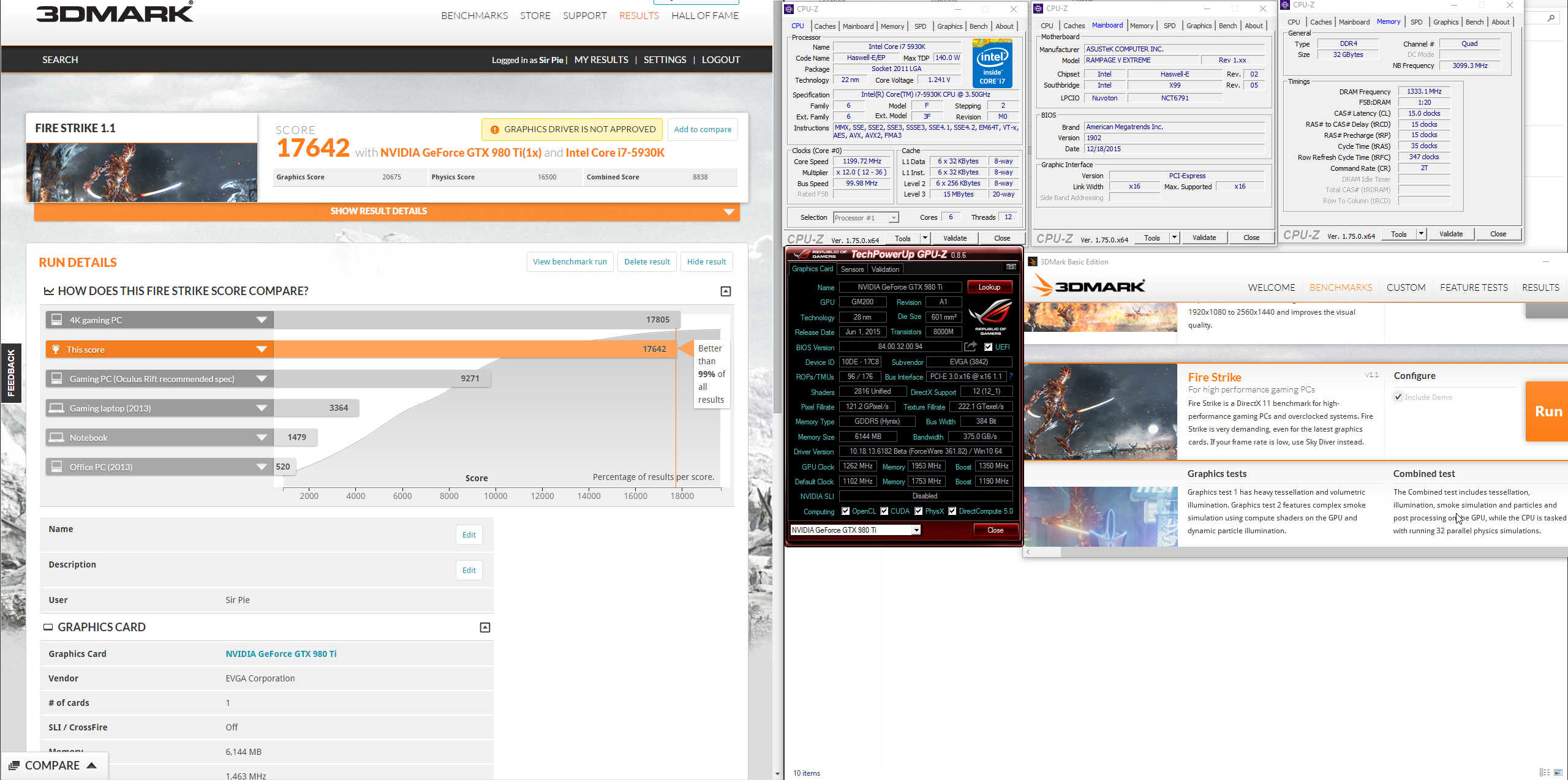Open the Caches tab in first CPU-Z window
Viewport: 1568px width, 780px height.
[824, 26]
